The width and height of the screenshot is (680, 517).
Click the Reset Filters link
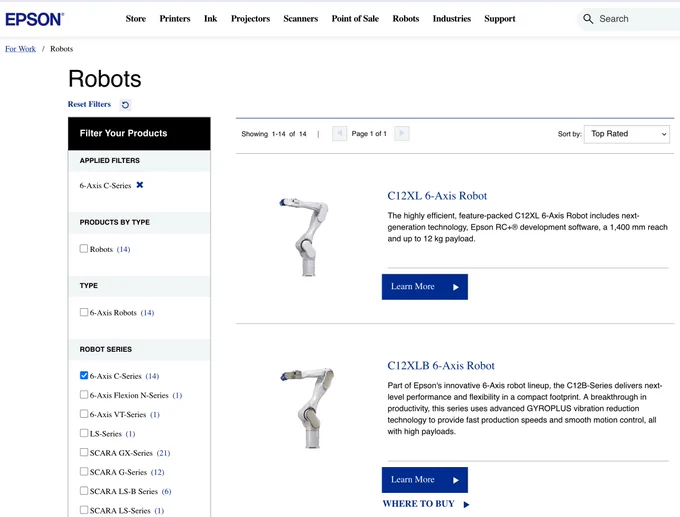pyautogui.click(x=89, y=104)
